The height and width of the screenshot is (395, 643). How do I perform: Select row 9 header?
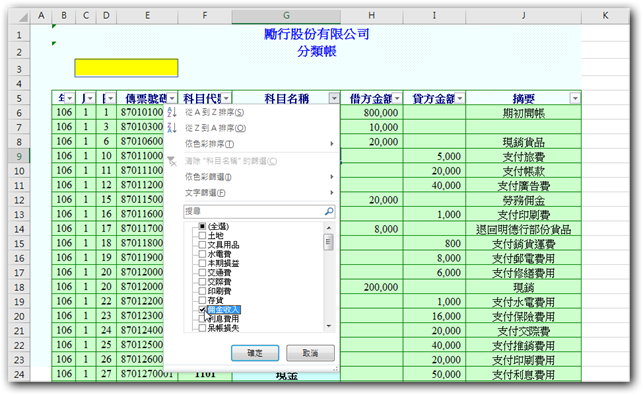tap(19, 156)
